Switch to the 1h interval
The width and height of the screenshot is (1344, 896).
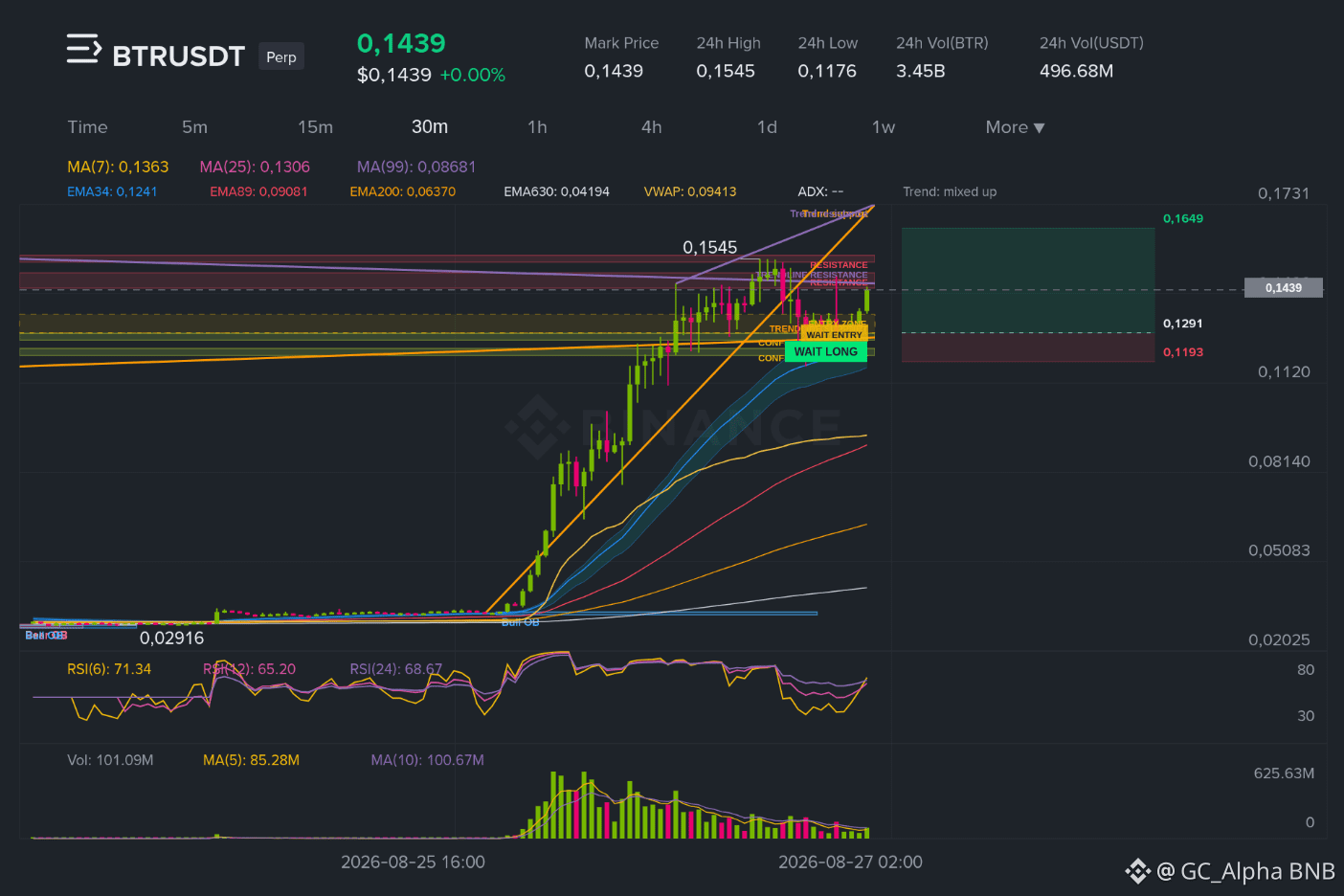(x=537, y=127)
